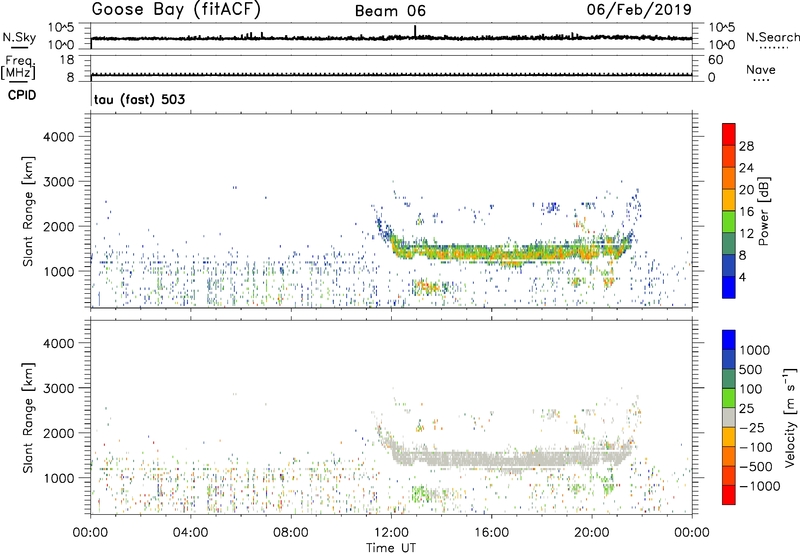Click the "Freq. [MHz]" axis label
This screenshot has width=800, height=554.
point(18,67)
